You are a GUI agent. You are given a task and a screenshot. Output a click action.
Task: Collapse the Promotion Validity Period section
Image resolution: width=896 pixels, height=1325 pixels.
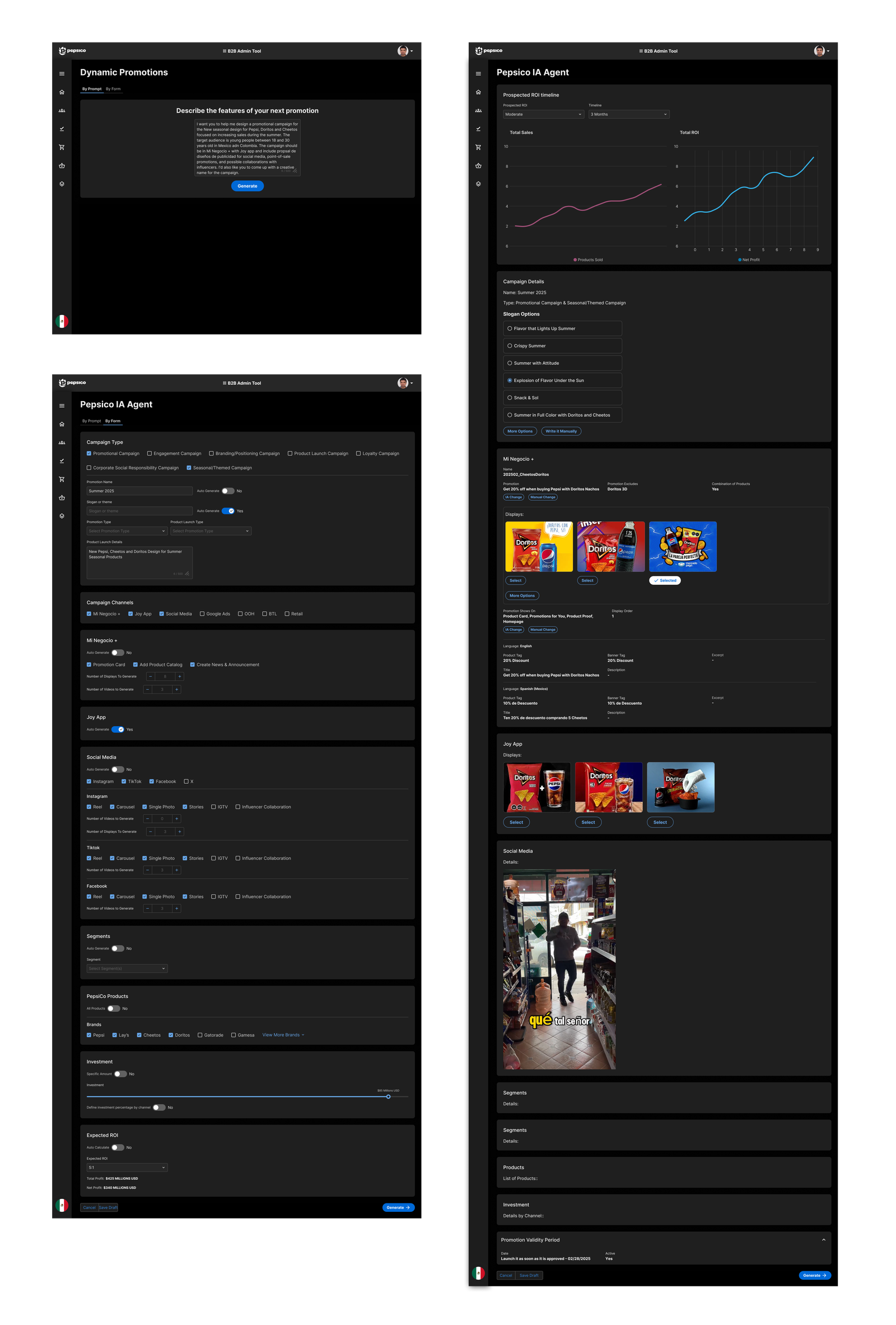[824, 1240]
